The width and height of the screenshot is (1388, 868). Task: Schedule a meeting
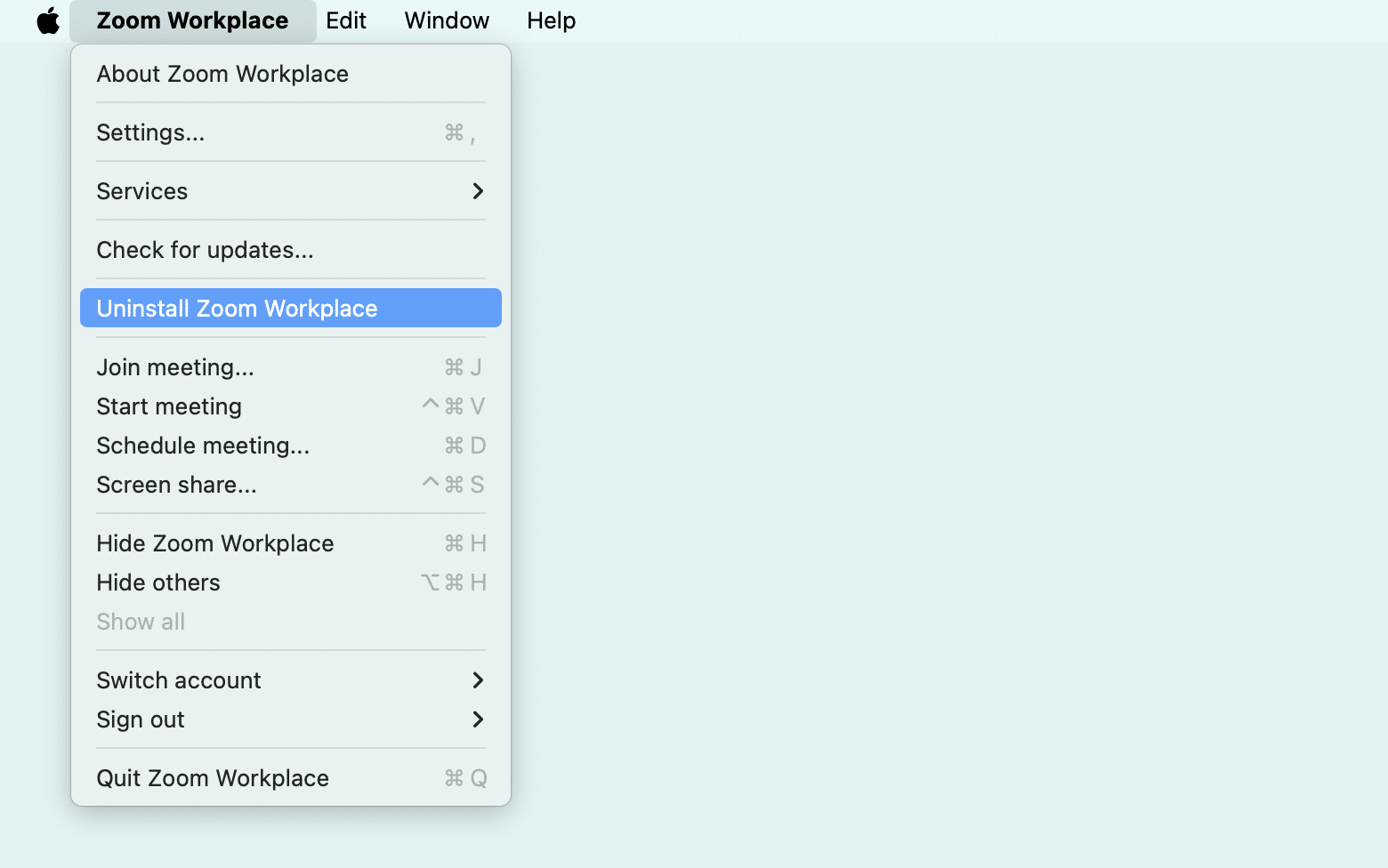coord(203,446)
